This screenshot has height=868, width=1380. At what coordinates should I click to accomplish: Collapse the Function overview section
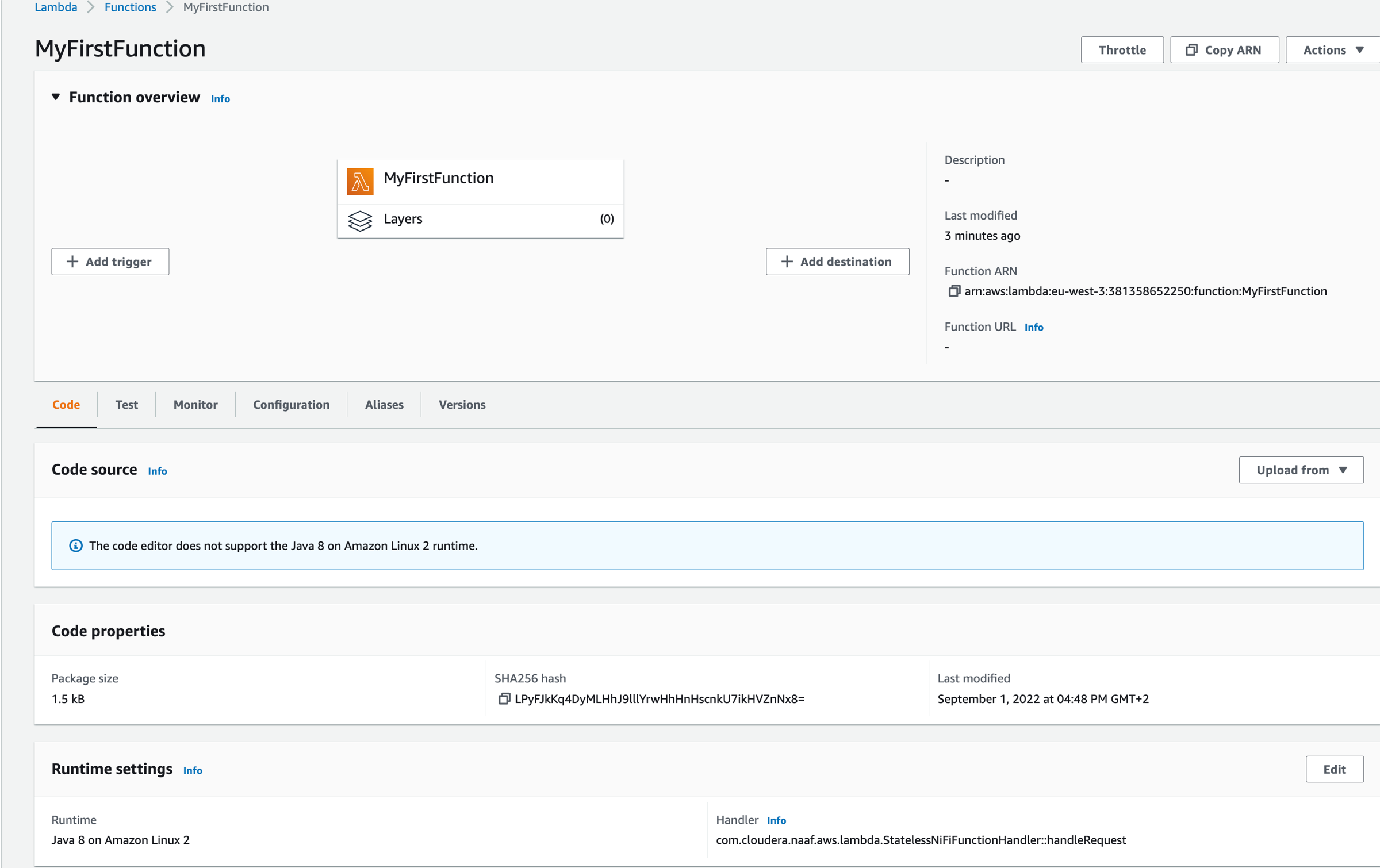[x=56, y=97]
